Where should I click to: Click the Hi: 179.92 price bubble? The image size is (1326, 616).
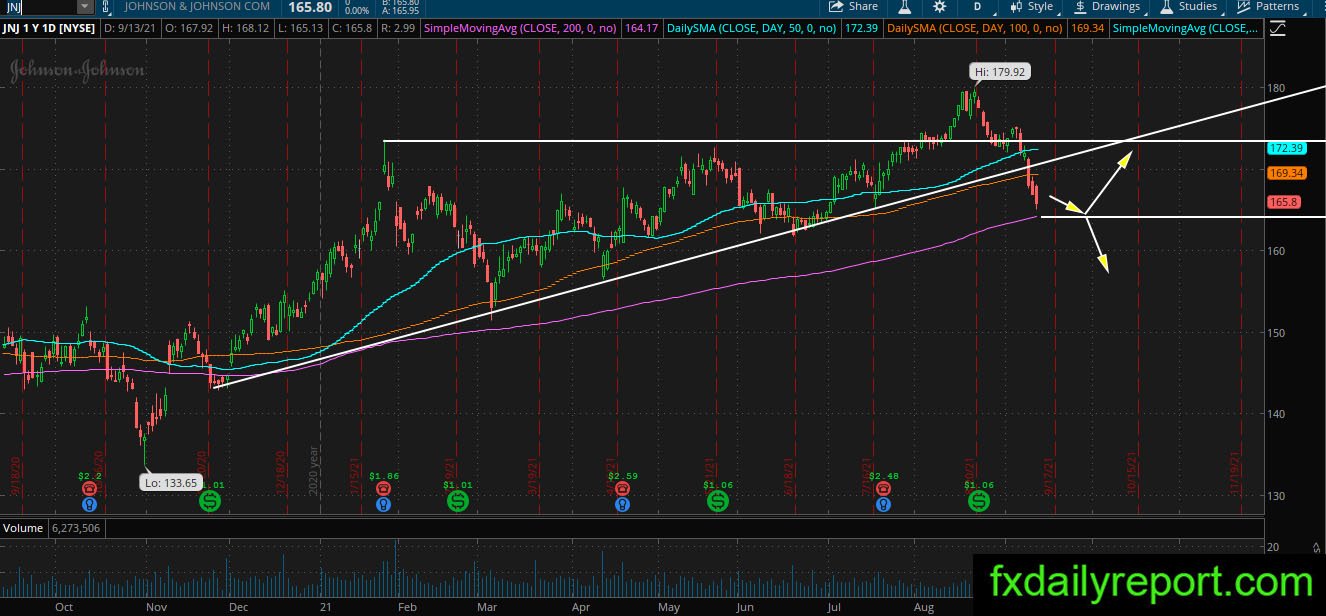pyautogui.click(x=999, y=72)
